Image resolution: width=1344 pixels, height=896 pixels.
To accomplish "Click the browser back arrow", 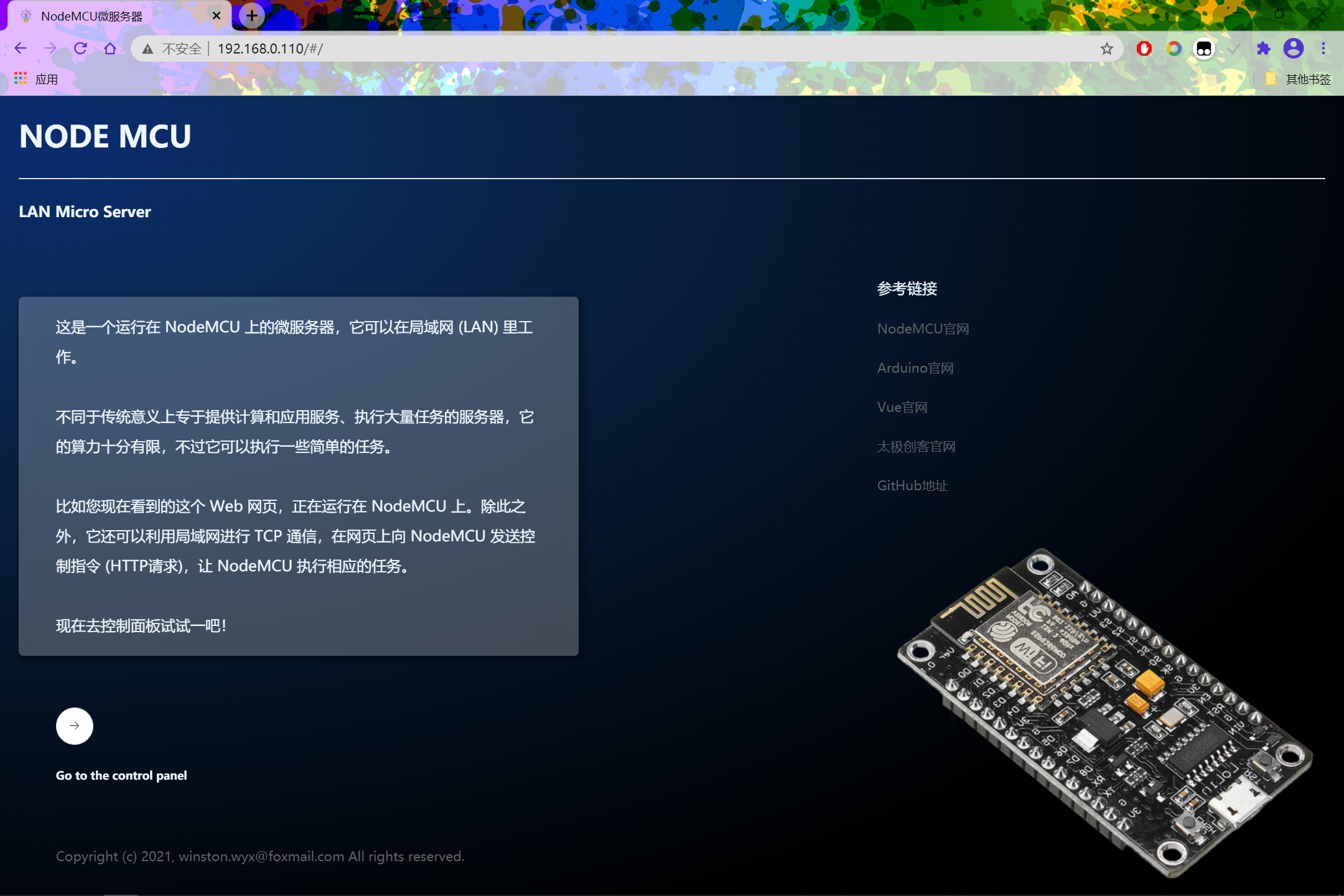I will (x=21, y=49).
